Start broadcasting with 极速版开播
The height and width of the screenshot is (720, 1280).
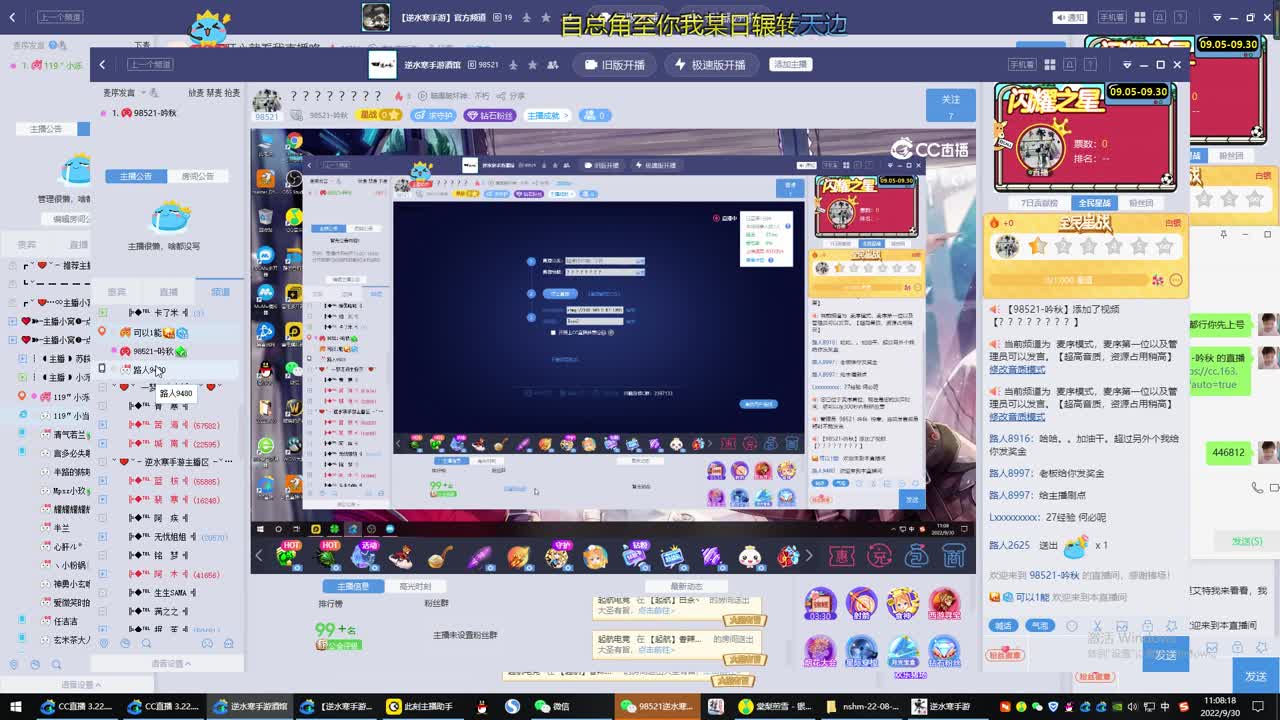coord(711,65)
